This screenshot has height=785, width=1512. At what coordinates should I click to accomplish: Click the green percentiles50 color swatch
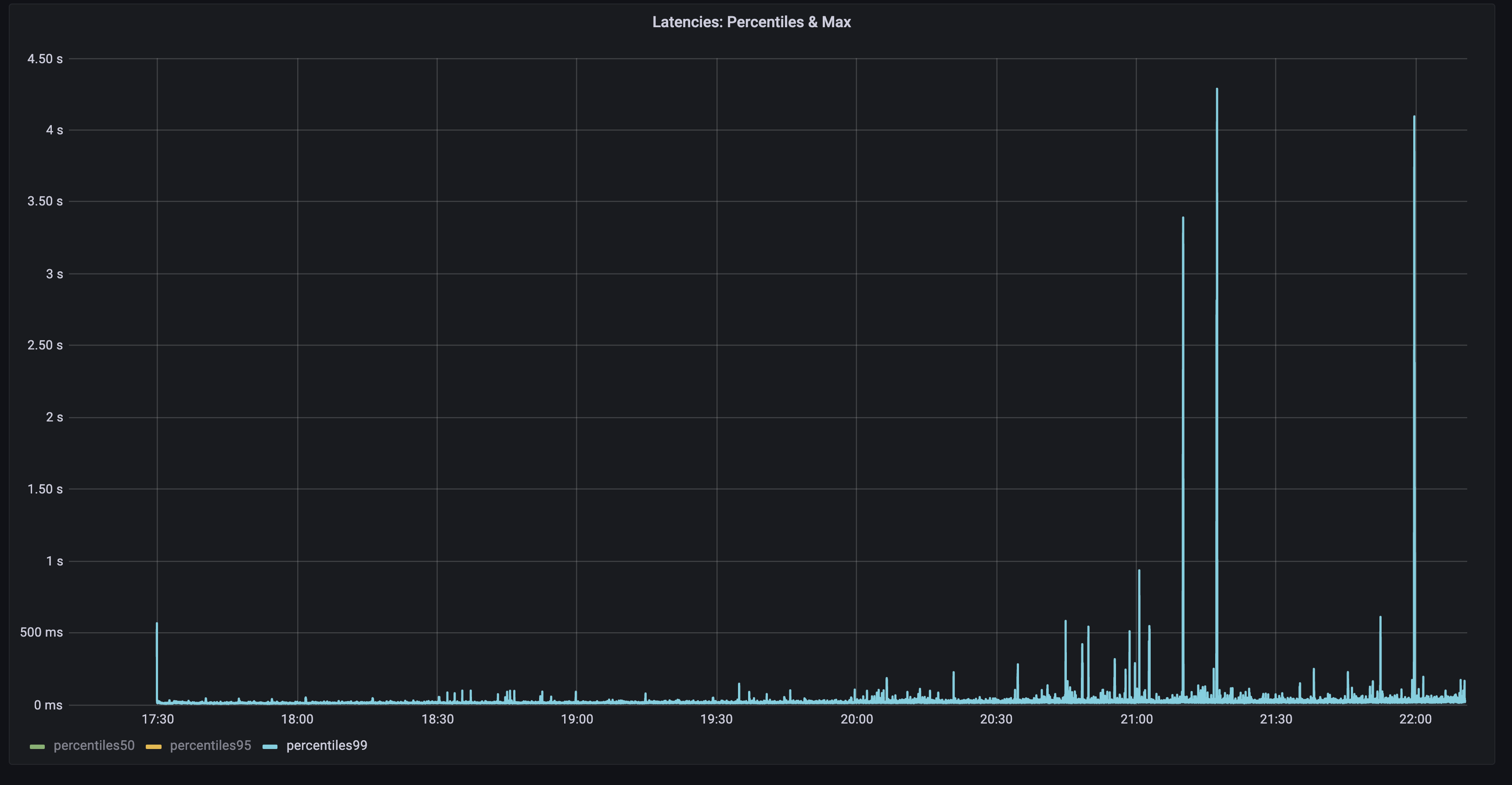(x=37, y=747)
